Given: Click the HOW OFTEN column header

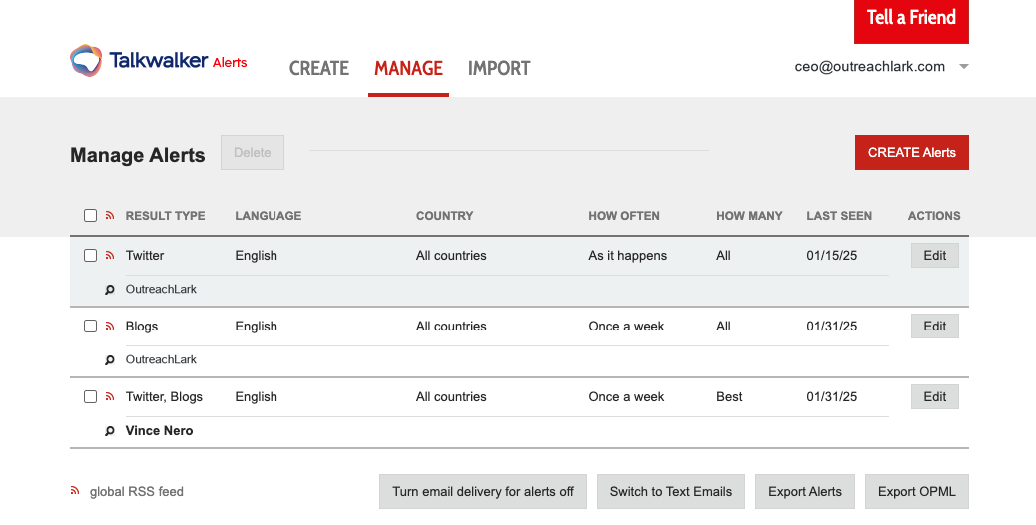Looking at the screenshot, I should point(624,216).
